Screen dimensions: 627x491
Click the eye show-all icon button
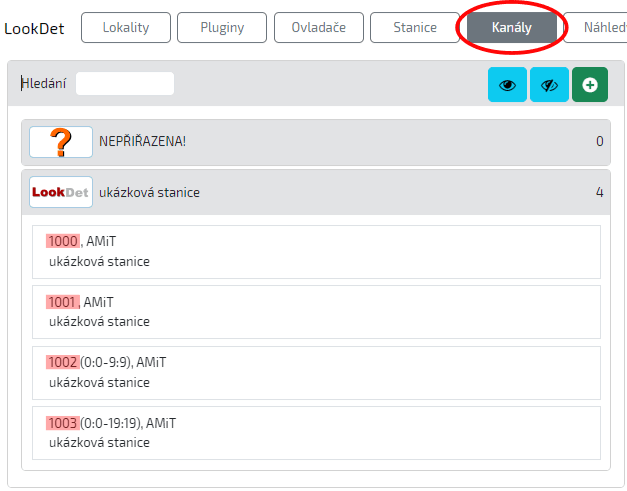tap(507, 85)
